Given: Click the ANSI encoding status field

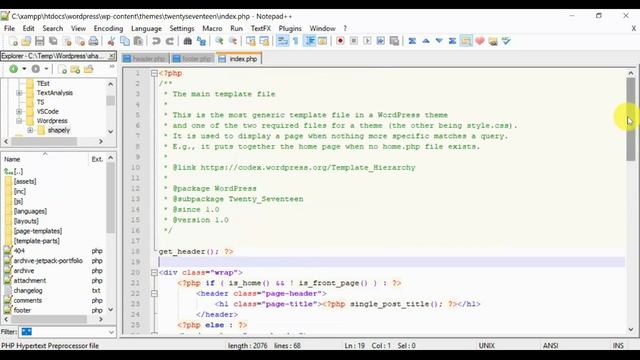Looking at the screenshot, I should point(550,346).
